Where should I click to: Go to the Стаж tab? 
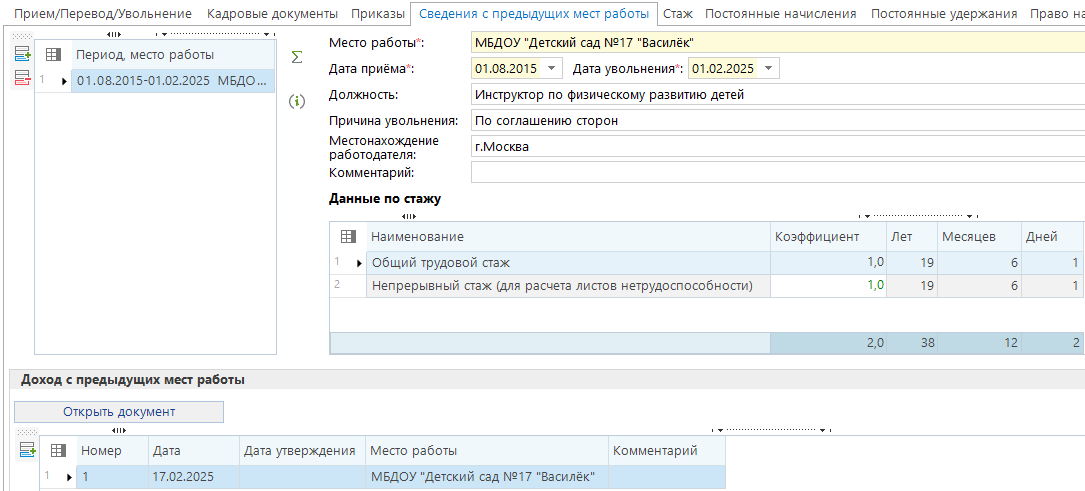pos(679,14)
